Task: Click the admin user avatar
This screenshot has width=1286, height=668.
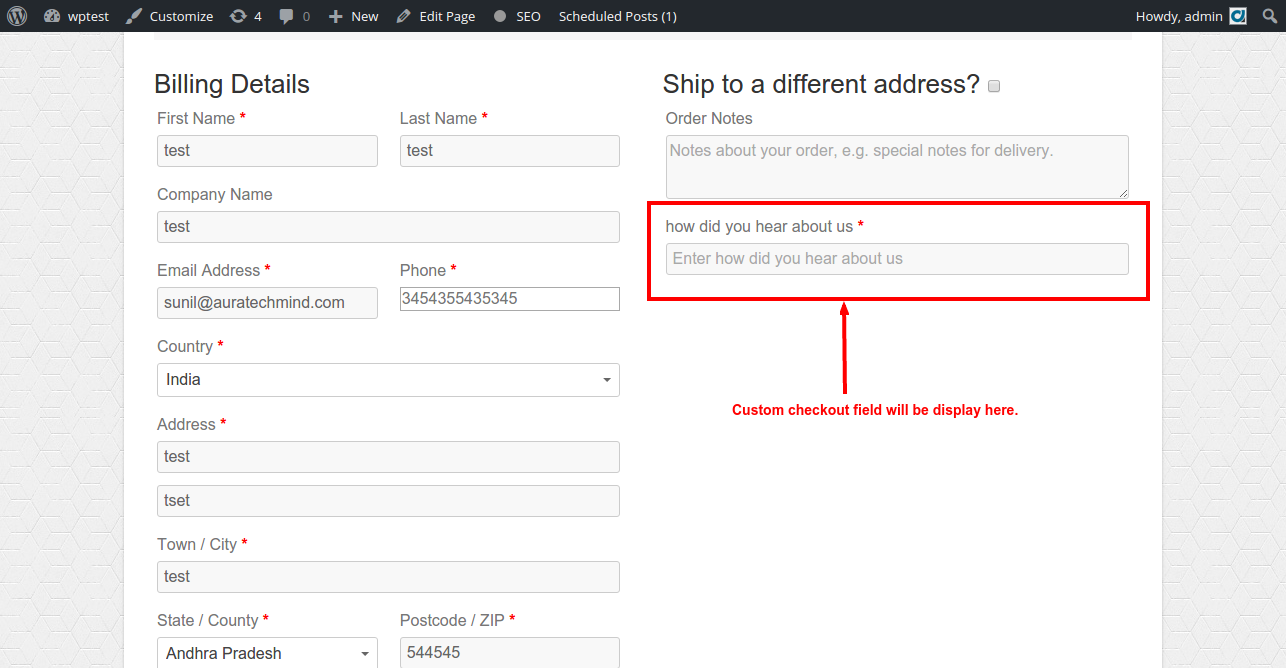Action: click(x=1238, y=16)
